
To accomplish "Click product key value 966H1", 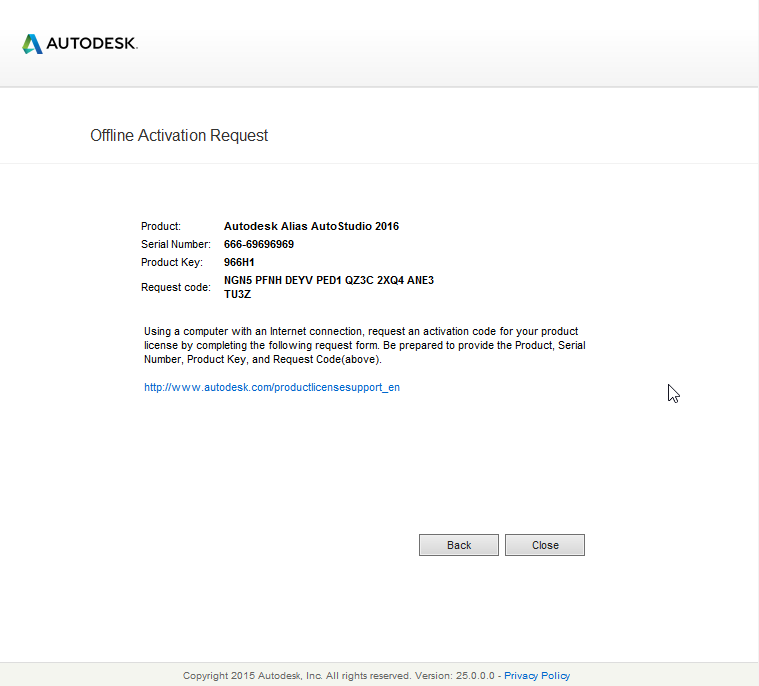I will (x=239, y=262).
